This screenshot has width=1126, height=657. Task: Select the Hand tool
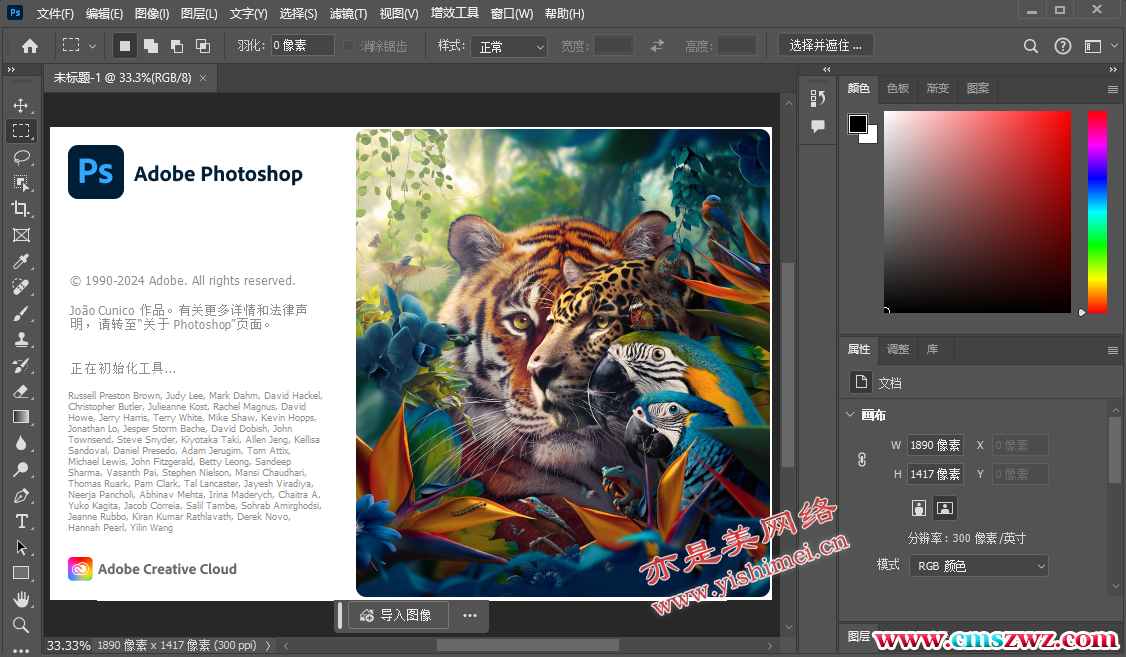coord(21,599)
